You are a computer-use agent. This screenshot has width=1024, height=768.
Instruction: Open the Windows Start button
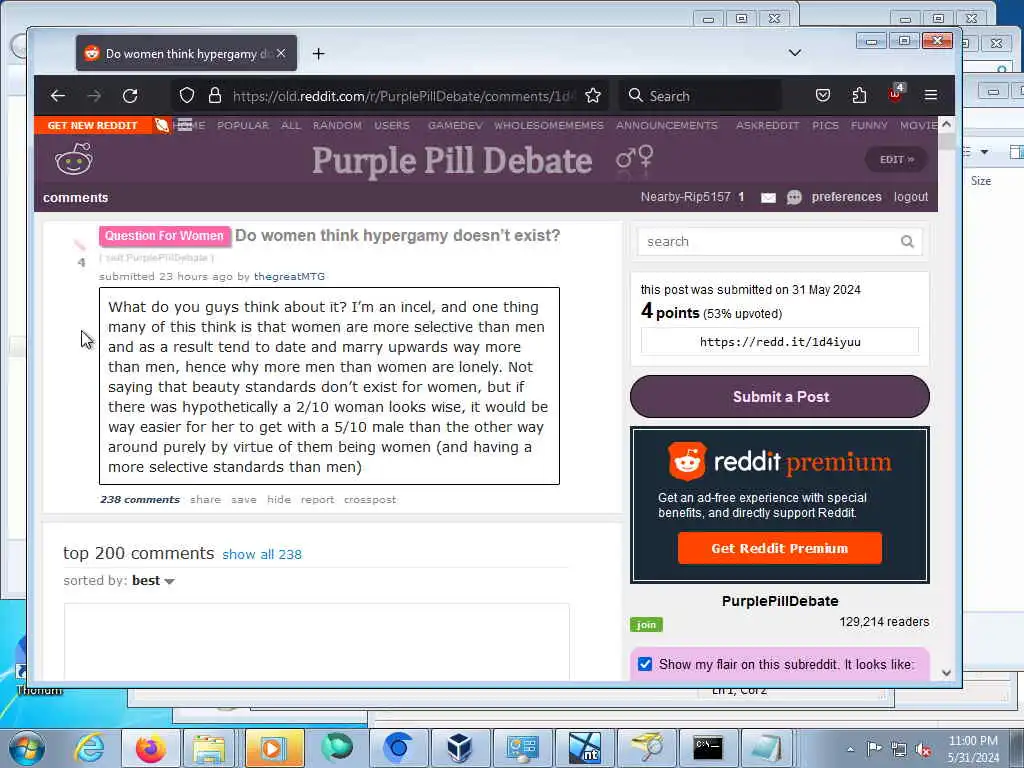(x=27, y=748)
